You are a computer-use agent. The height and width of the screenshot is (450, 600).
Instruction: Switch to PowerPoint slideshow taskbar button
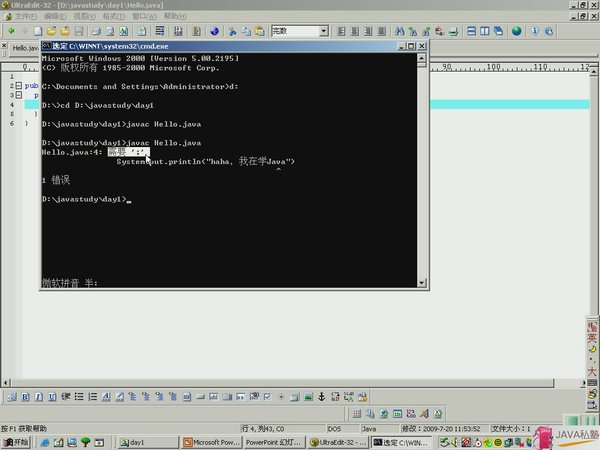[275, 442]
